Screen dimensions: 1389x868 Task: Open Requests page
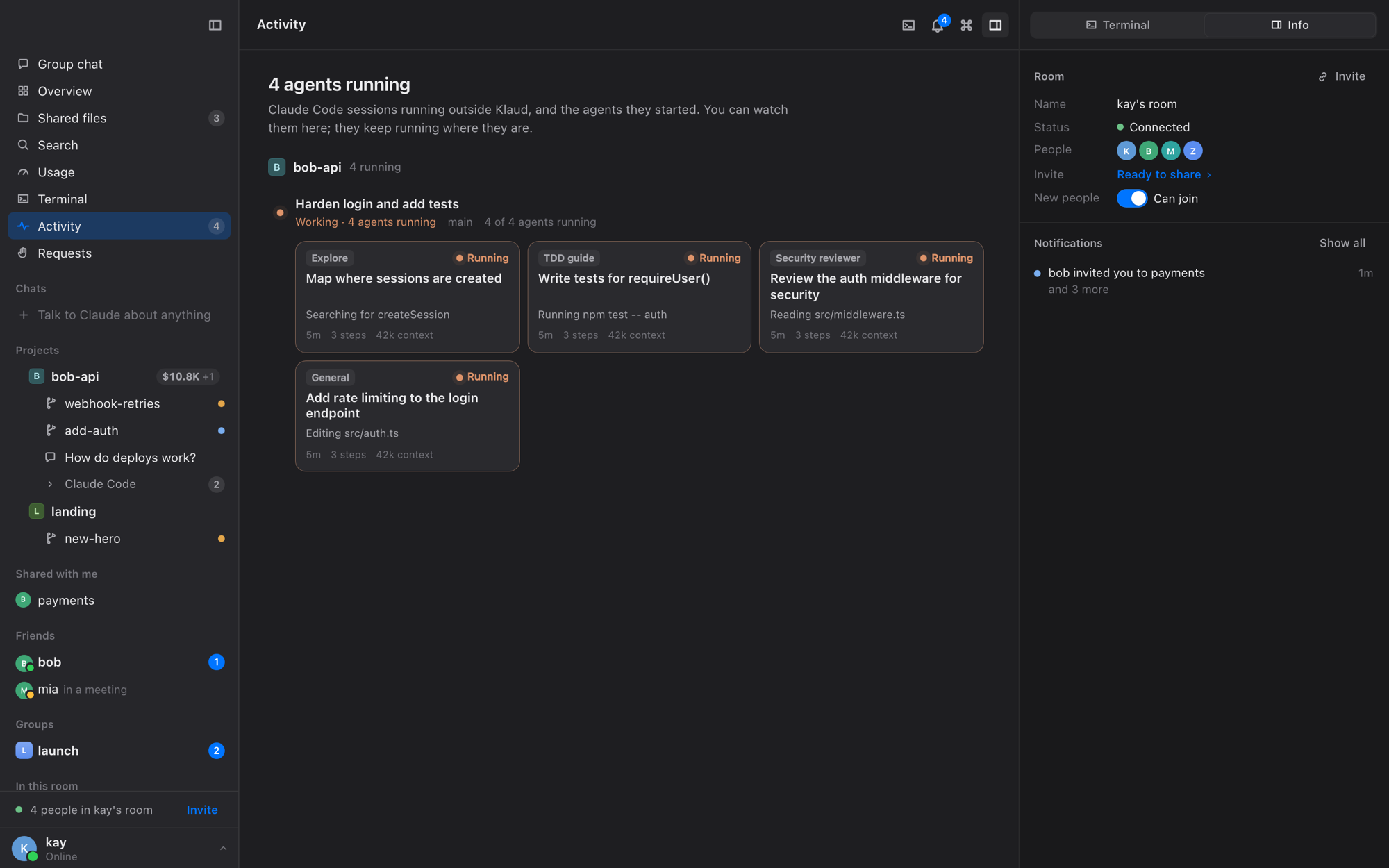click(119, 253)
